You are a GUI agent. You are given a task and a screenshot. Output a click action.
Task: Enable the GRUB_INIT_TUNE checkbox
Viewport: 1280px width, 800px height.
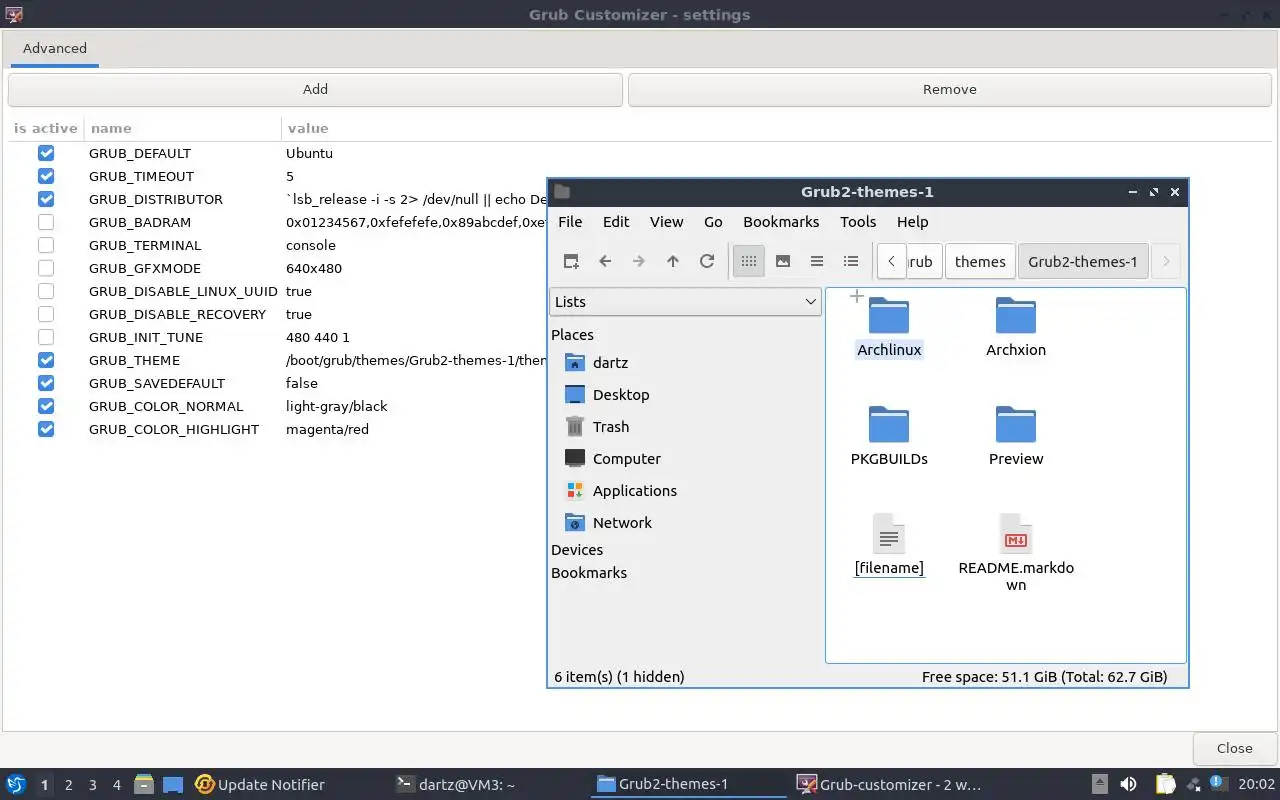coord(46,337)
